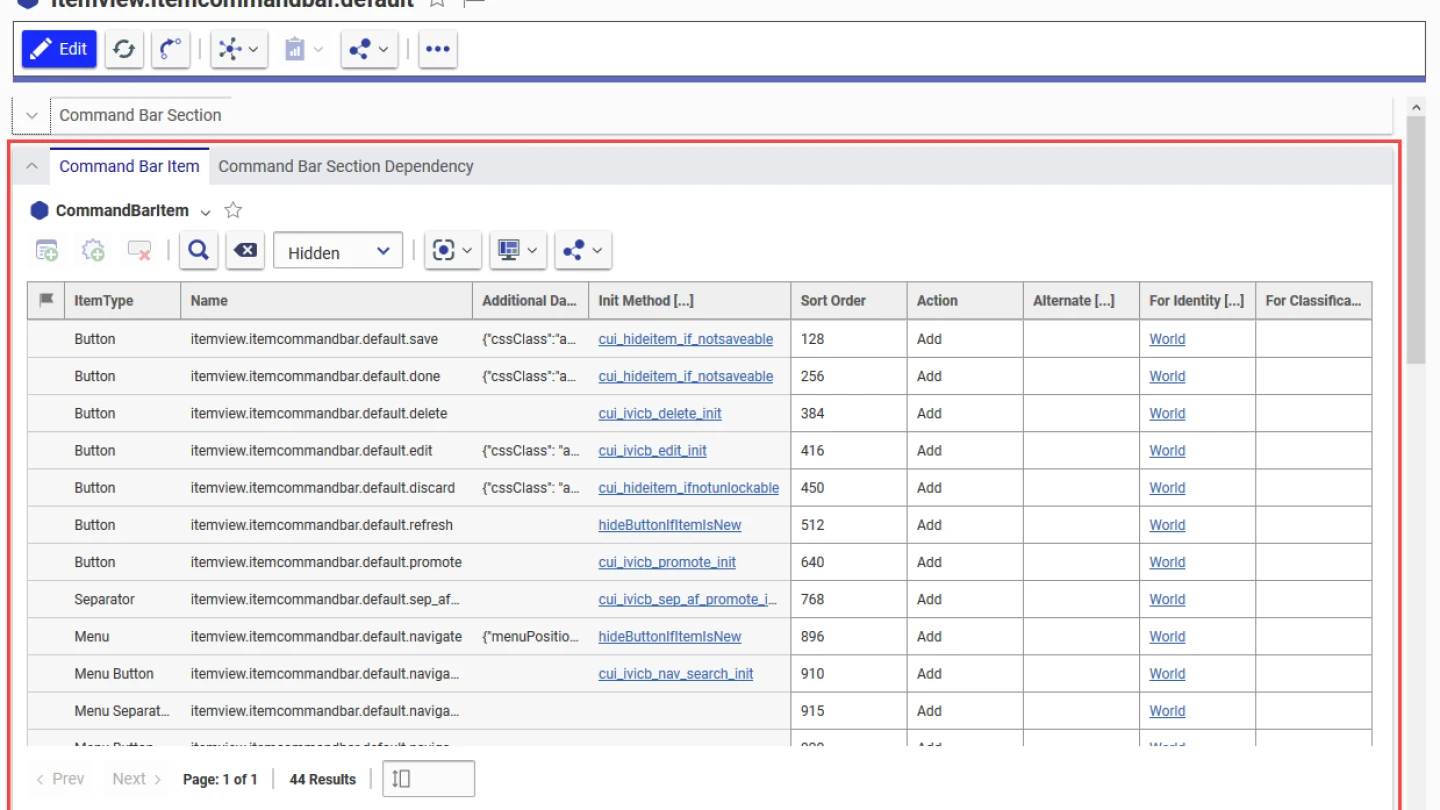The image size is (1440, 810).
Task: Open hideButtonIfItemIsNew link in the navigate row
Action: click(670, 636)
